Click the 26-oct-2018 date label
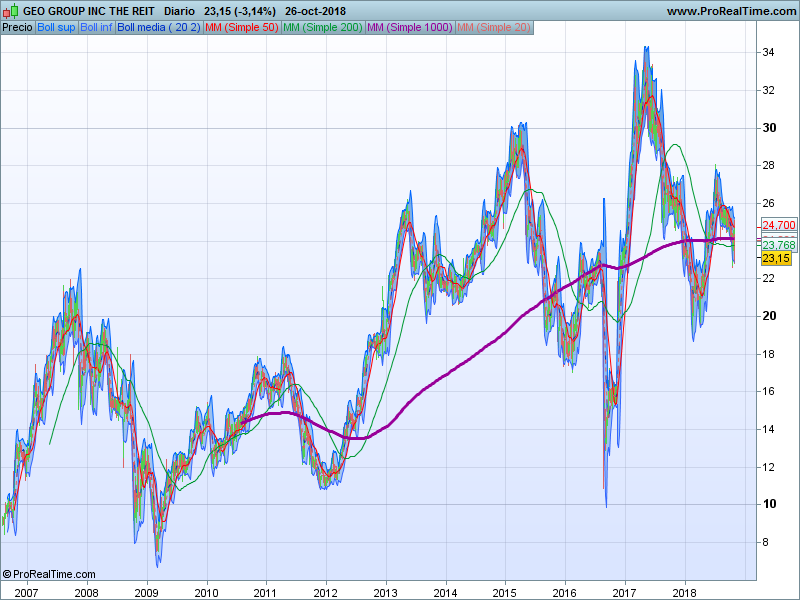This screenshot has width=800, height=600. (x=315, y=11)
